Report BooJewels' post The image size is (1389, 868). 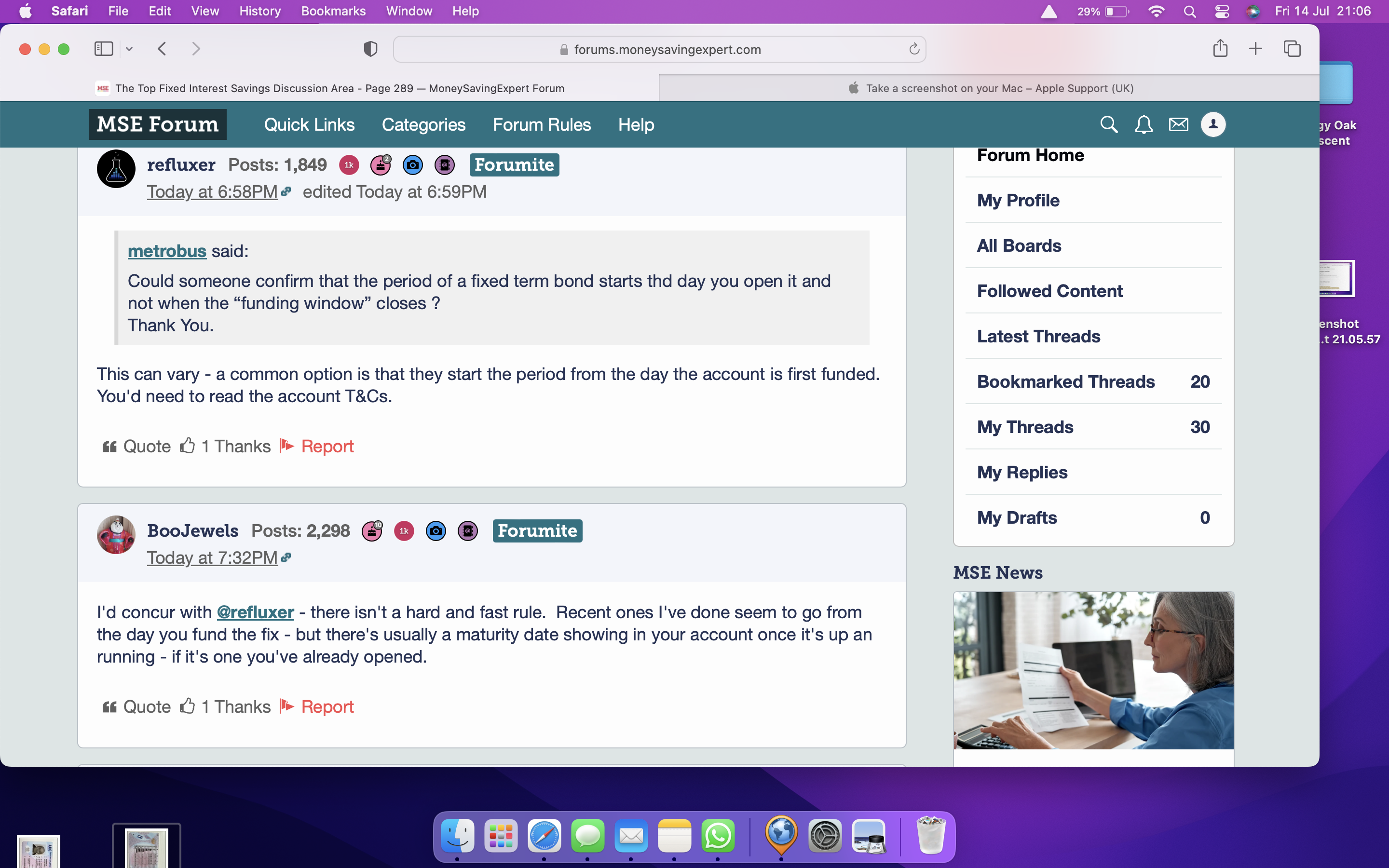(x=316, y=706)
